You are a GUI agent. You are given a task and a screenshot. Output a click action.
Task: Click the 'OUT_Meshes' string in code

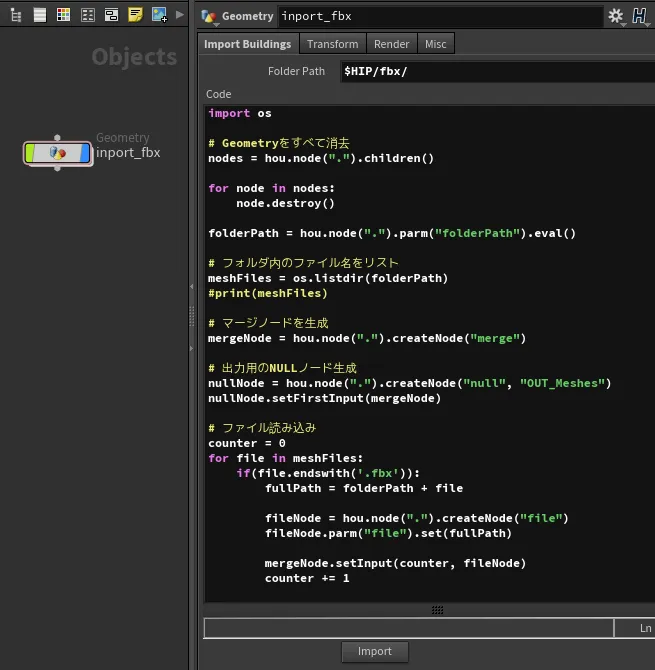[562, 383]
